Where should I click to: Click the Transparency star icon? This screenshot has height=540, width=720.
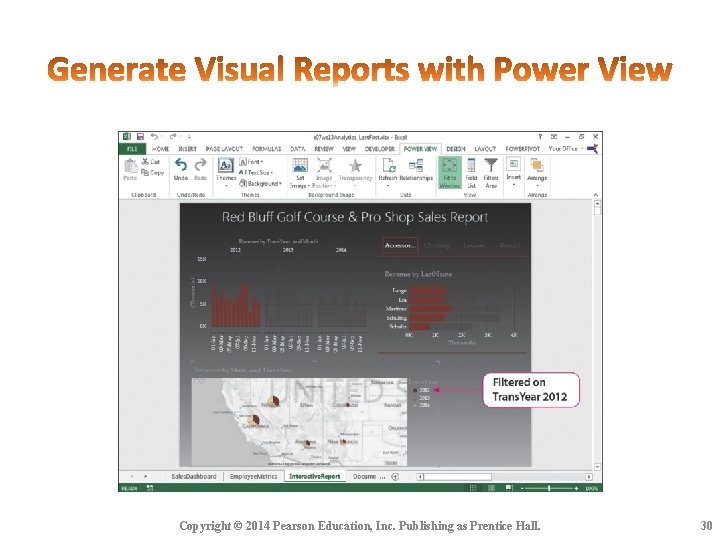tap(355, 165)
